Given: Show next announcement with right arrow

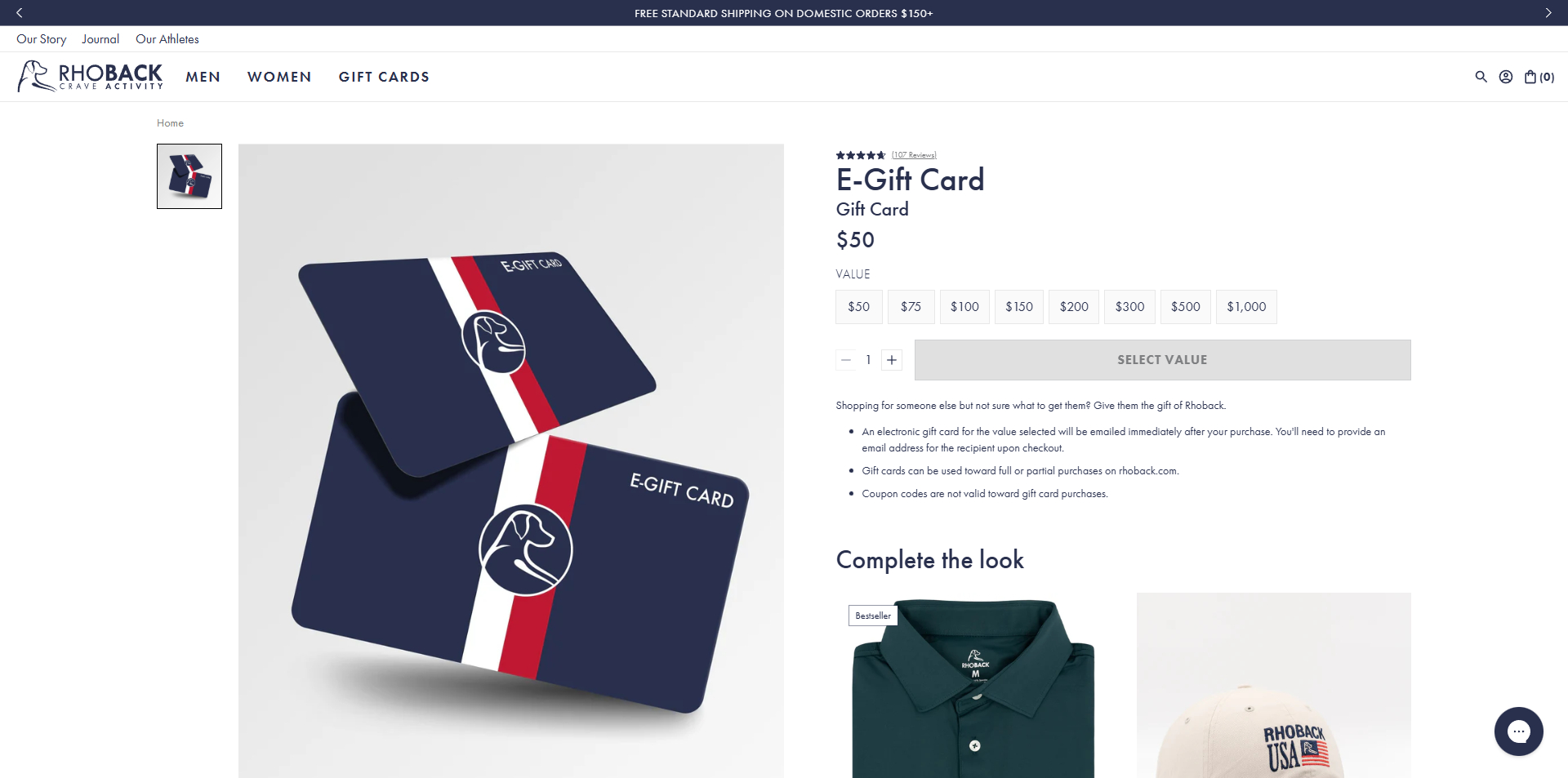Looking at the screenshot, I should click(x=1548, y=13).
